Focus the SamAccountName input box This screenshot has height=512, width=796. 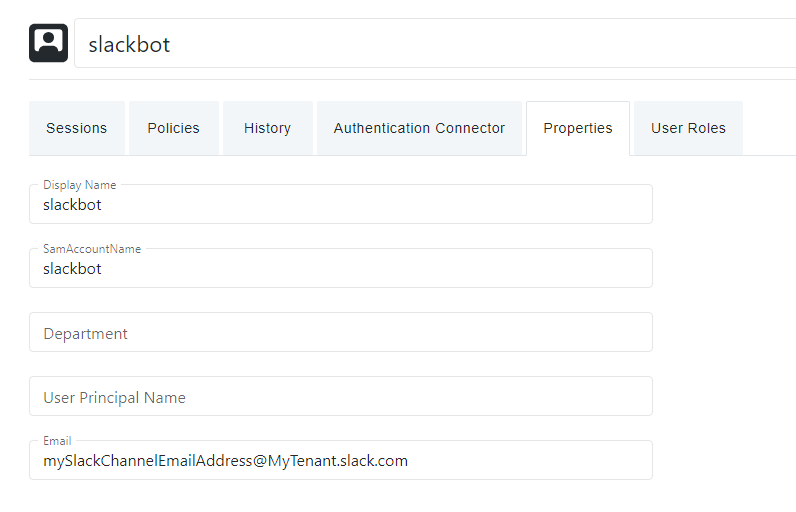click(340, 269)
